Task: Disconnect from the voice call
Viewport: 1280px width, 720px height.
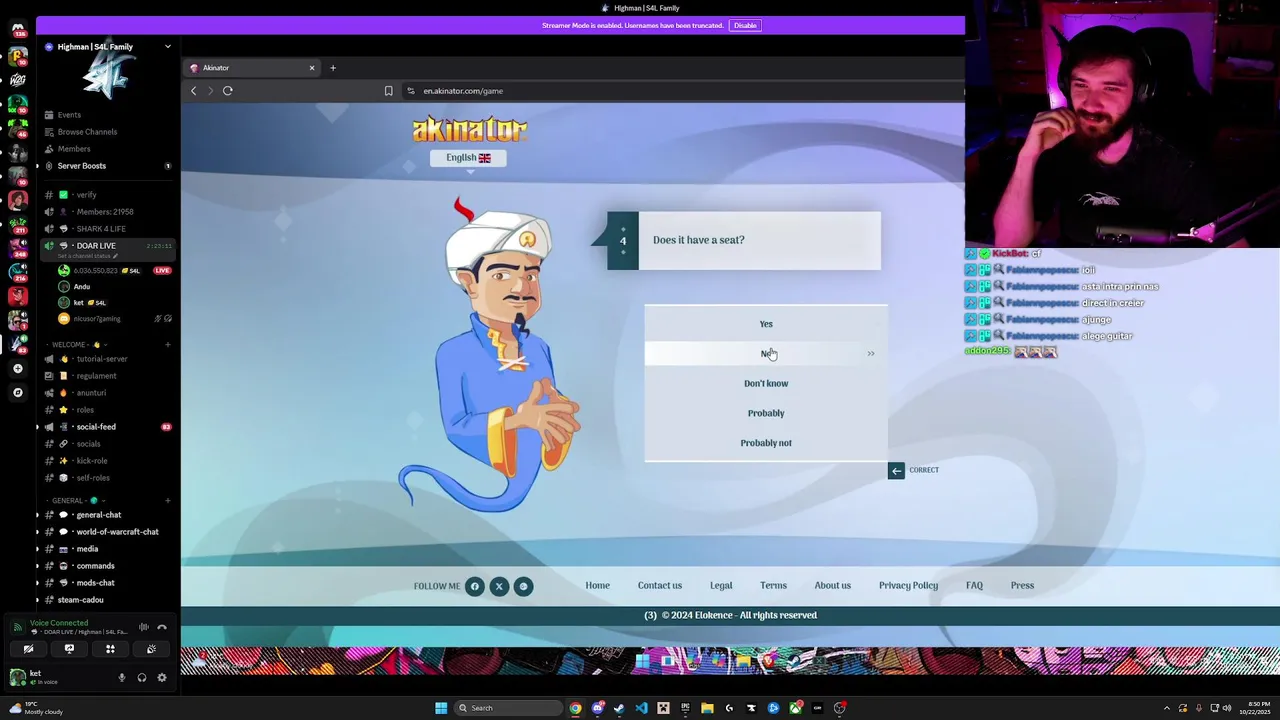Action: [162, 628]
